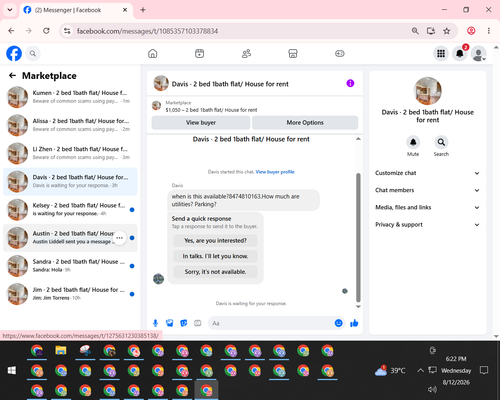Send quick response Yes, are you interested?
The width and height of the screenshot is (500, 400).
[215, 240]
